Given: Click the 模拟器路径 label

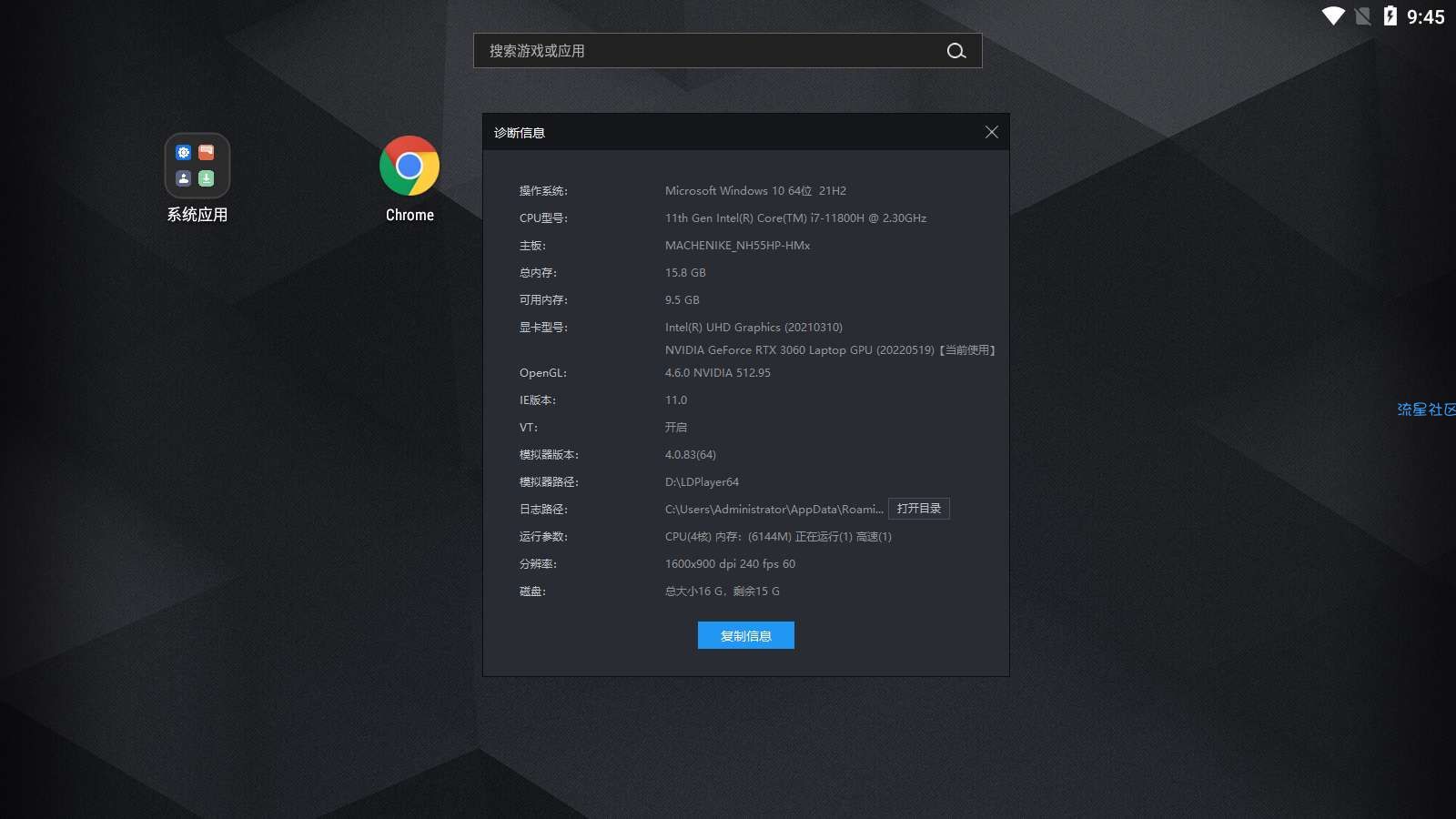Looking at the screenshot, I should click(x=549, y=482).
